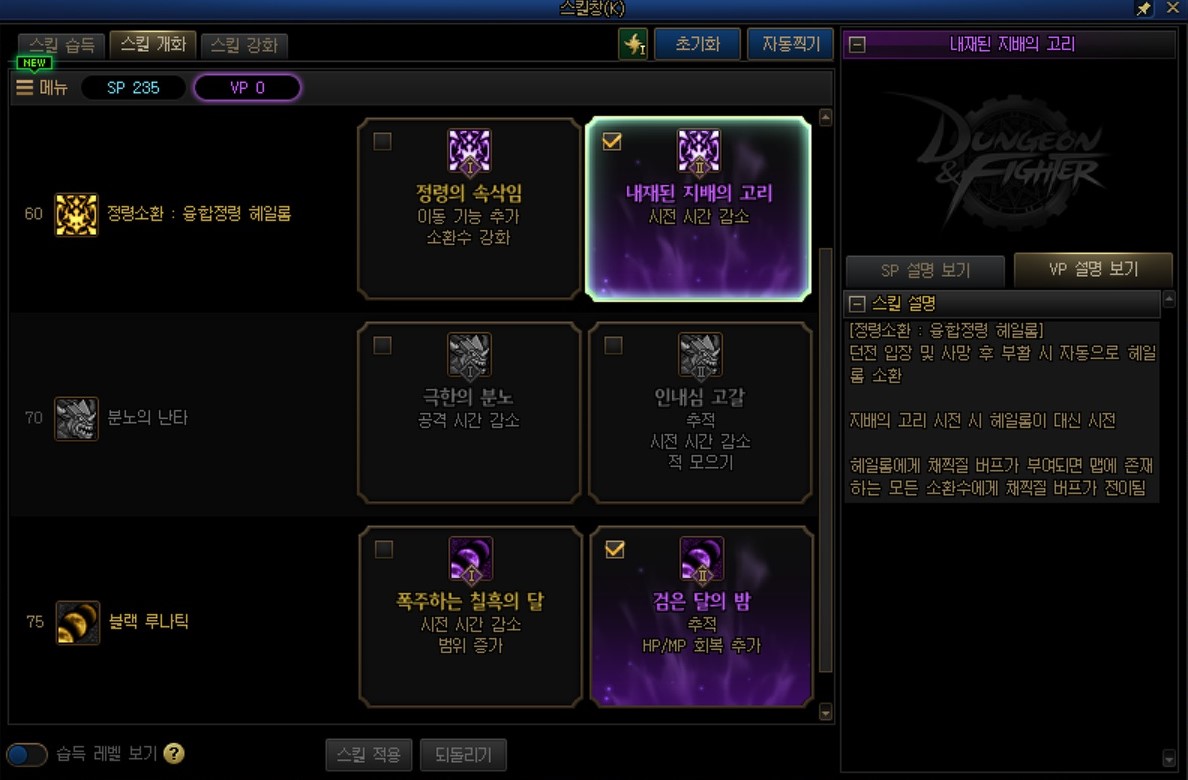The image size is (1188, 780).
Task: Click the 정령의 속삭임 enhancement icon
Action: click(x=469, y=151)
